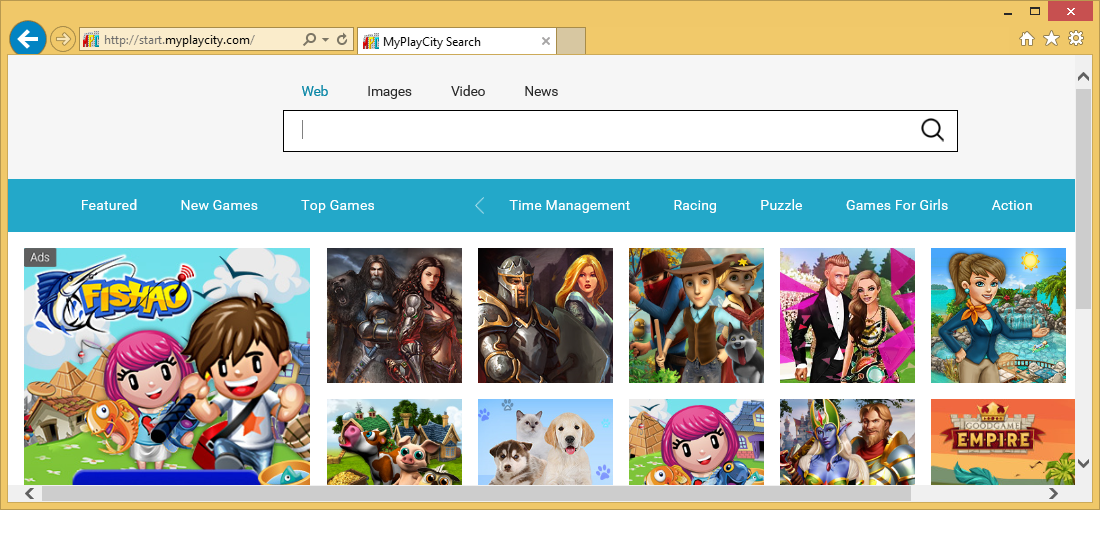1100x536 pixels.
Task: Open the browser Home icon
Action: pos(1026,39)
